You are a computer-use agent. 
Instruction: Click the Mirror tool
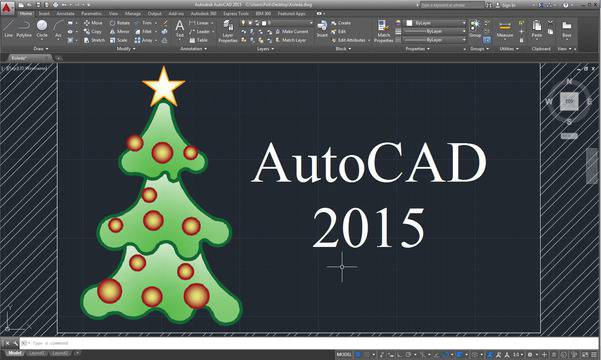120,31
